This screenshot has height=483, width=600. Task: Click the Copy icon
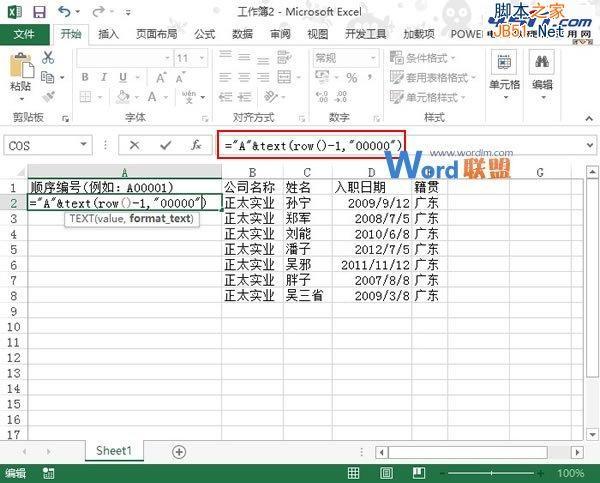[x=47, y=77]
